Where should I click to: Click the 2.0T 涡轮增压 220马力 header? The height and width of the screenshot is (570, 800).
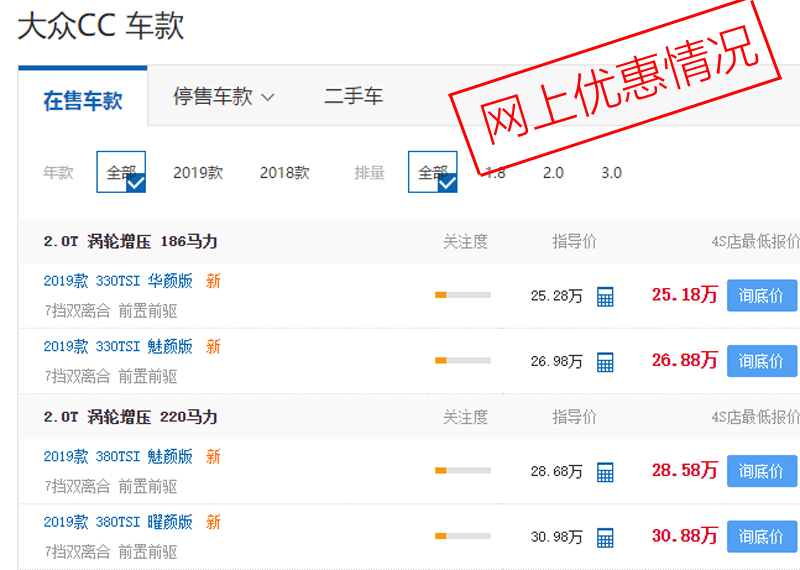[131, 417]
